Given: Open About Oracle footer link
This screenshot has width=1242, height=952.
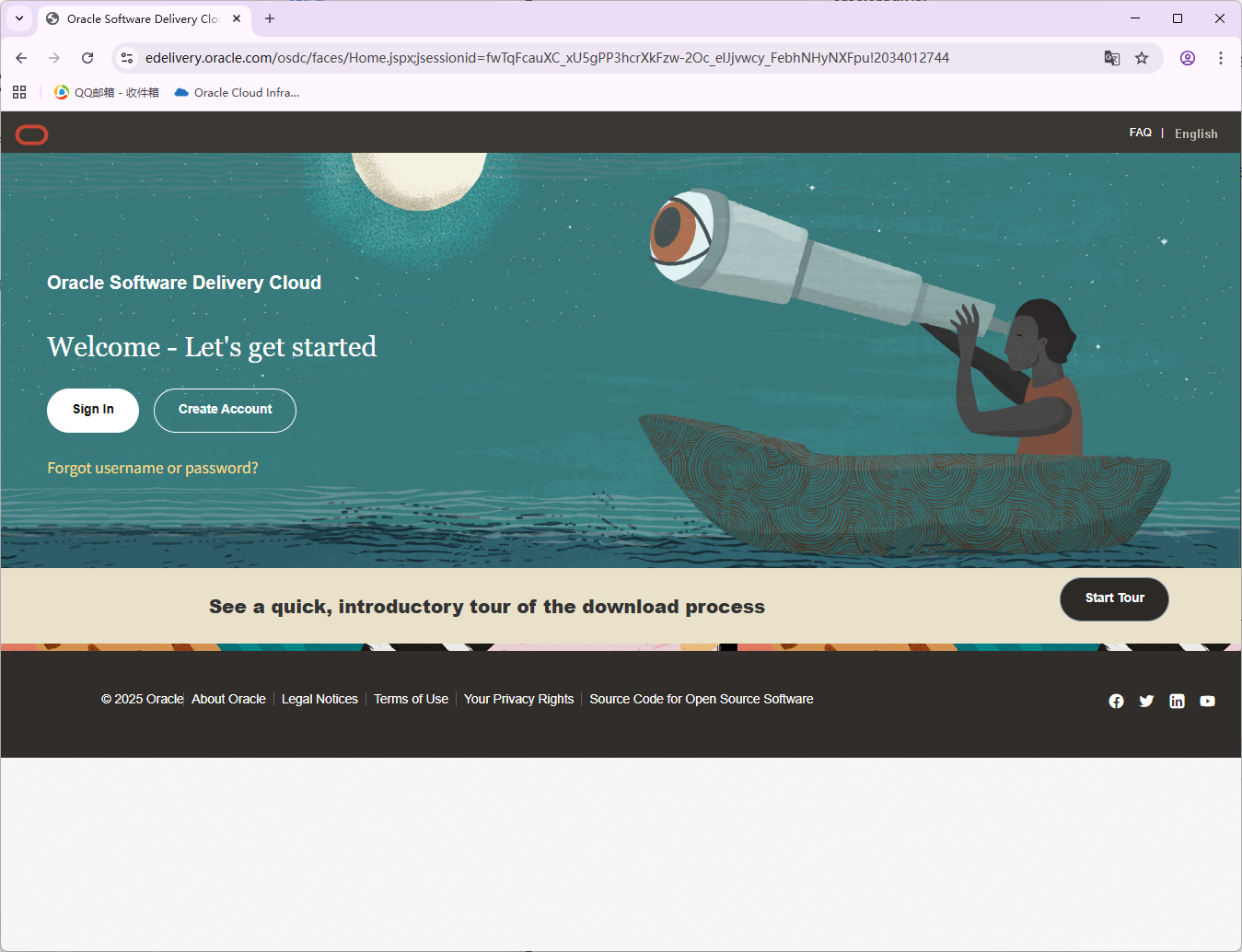Looking at the screenshot, I should click(x=228, y=700).
